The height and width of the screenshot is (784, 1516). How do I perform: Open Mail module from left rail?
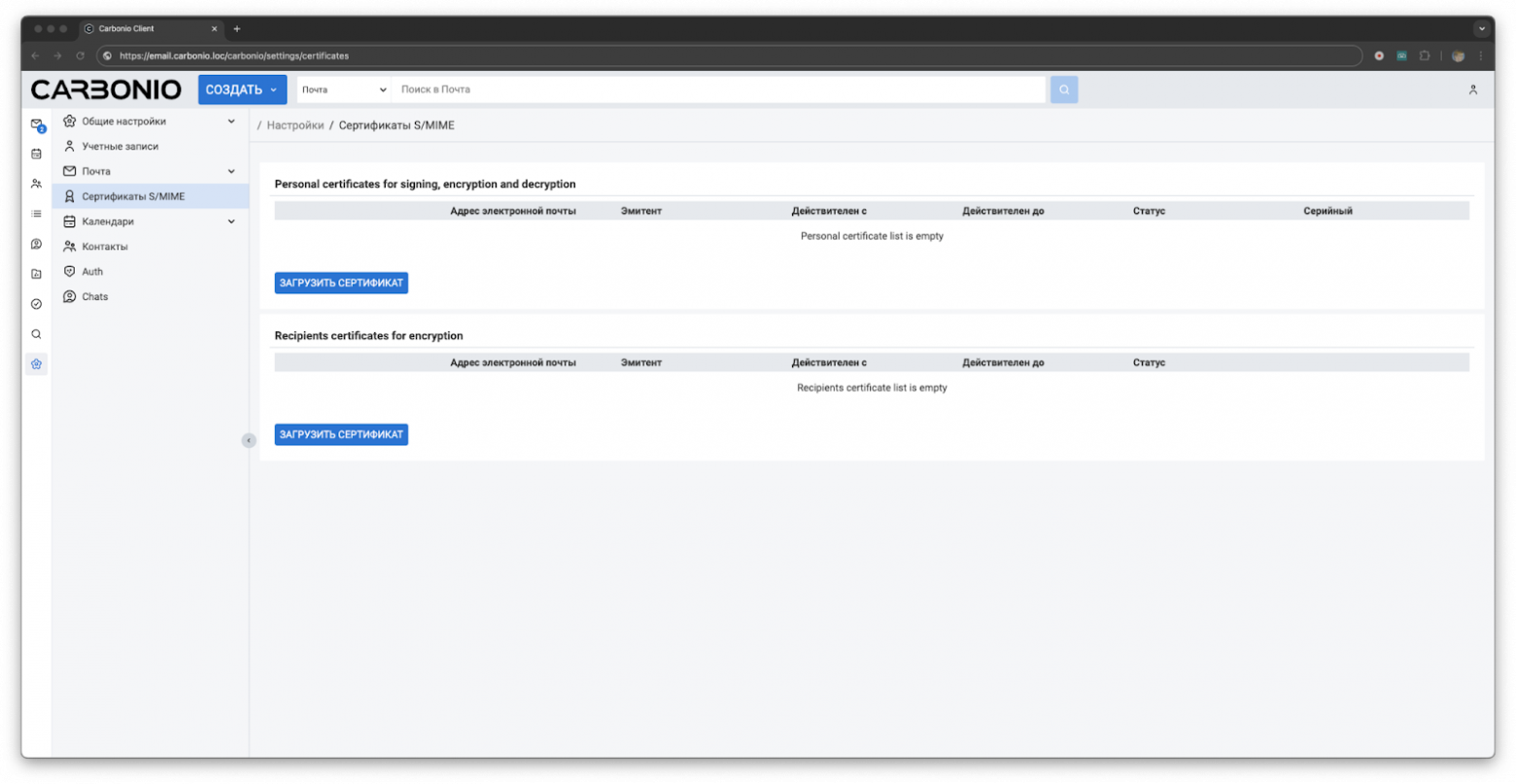click(36, 124)
